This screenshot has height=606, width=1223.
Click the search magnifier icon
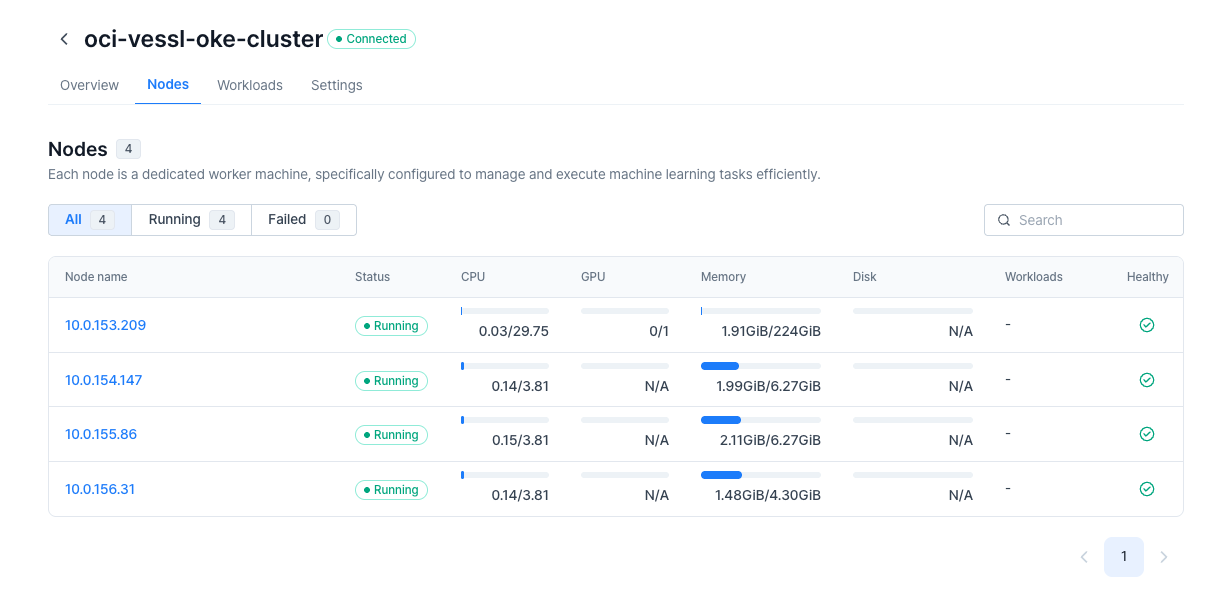click(1004, 220)
